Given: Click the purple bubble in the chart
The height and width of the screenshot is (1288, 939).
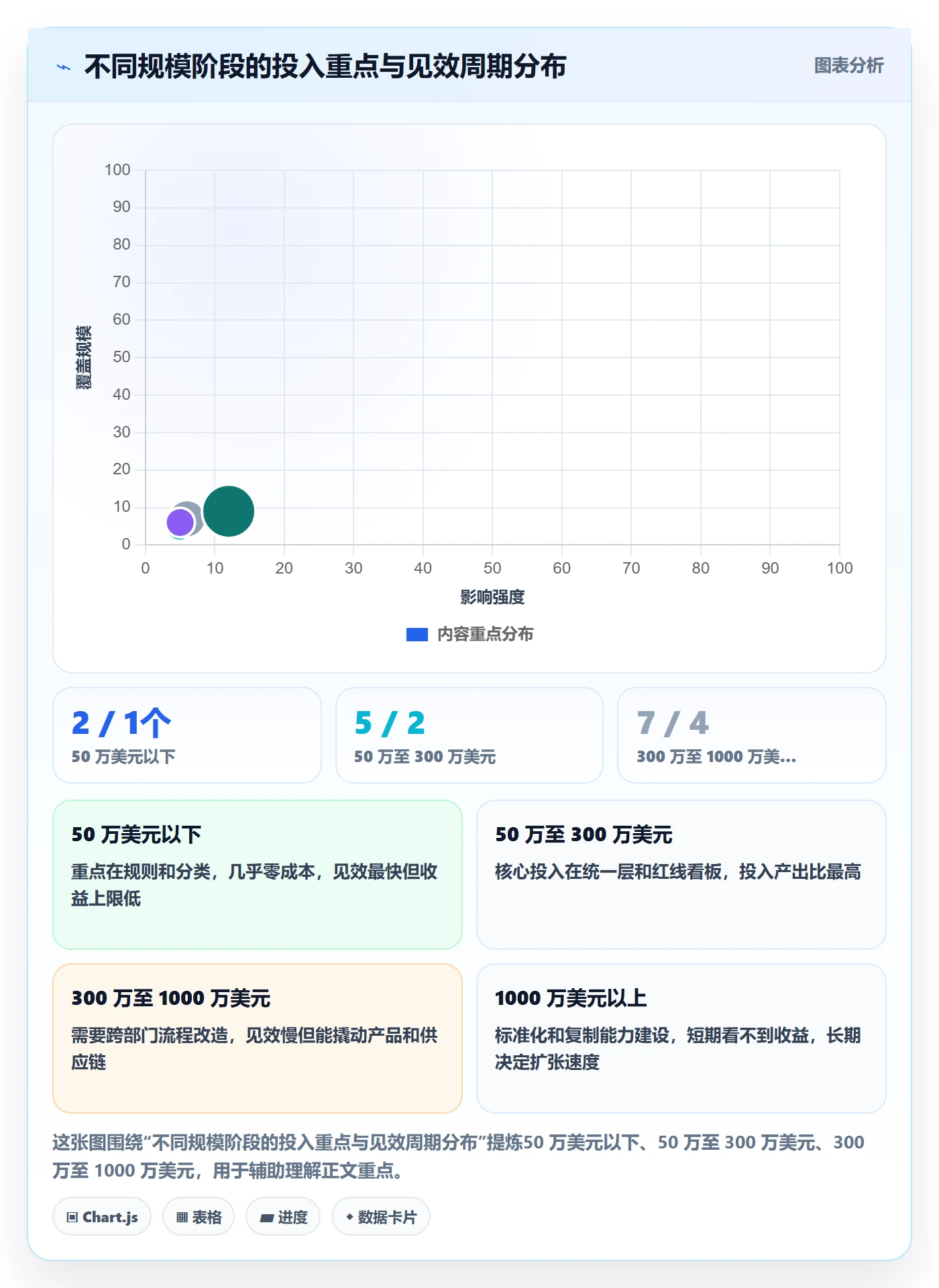Looking at the screenshot, I should point(180,522).
